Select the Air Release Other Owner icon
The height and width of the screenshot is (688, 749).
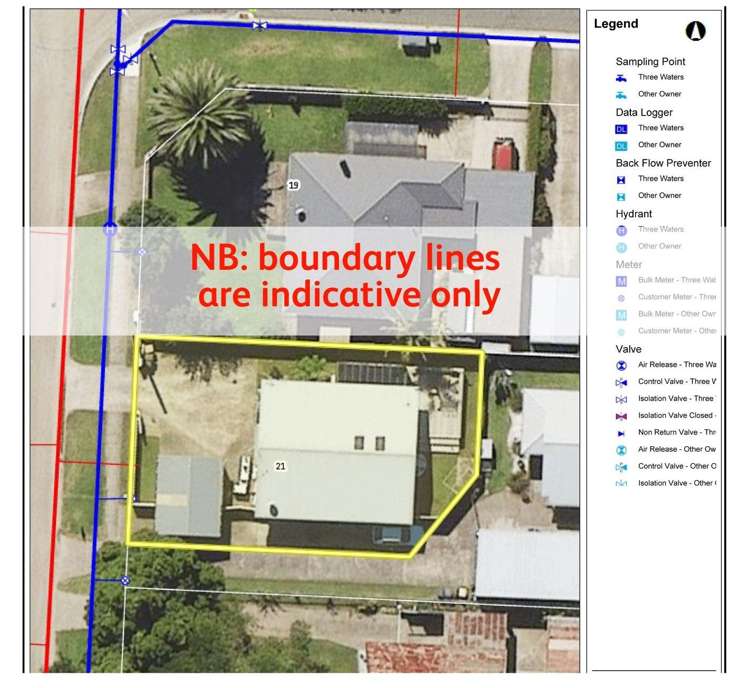[621, 450]
